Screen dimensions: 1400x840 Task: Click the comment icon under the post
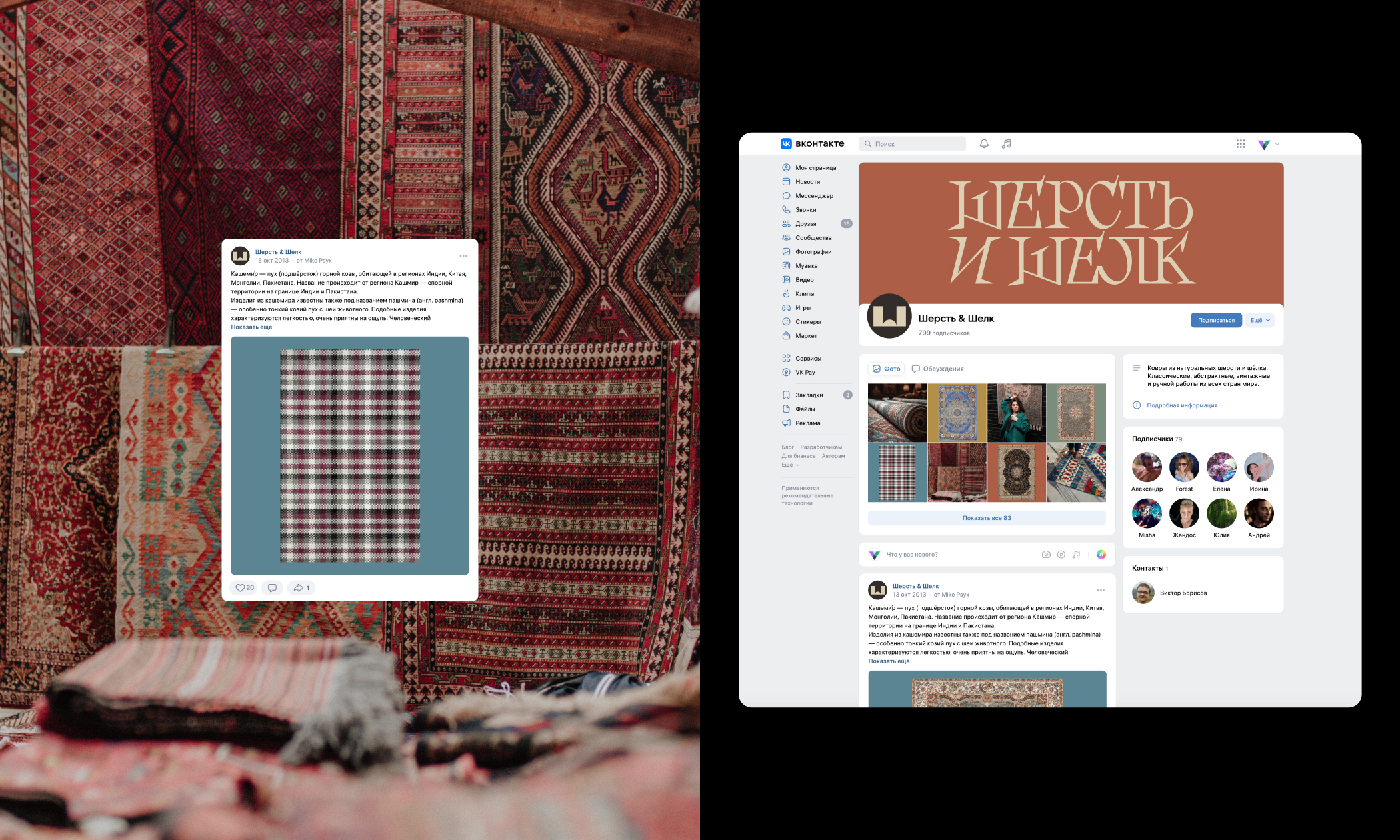point(272,588)
